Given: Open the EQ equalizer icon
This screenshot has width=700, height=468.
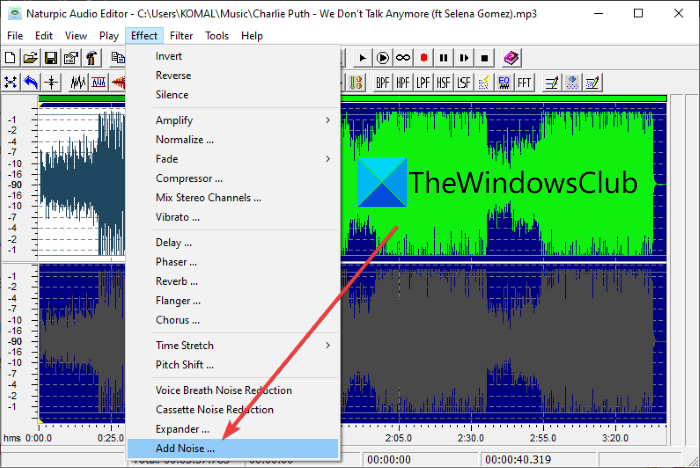Looking at the screenshot, I should 504,83.
